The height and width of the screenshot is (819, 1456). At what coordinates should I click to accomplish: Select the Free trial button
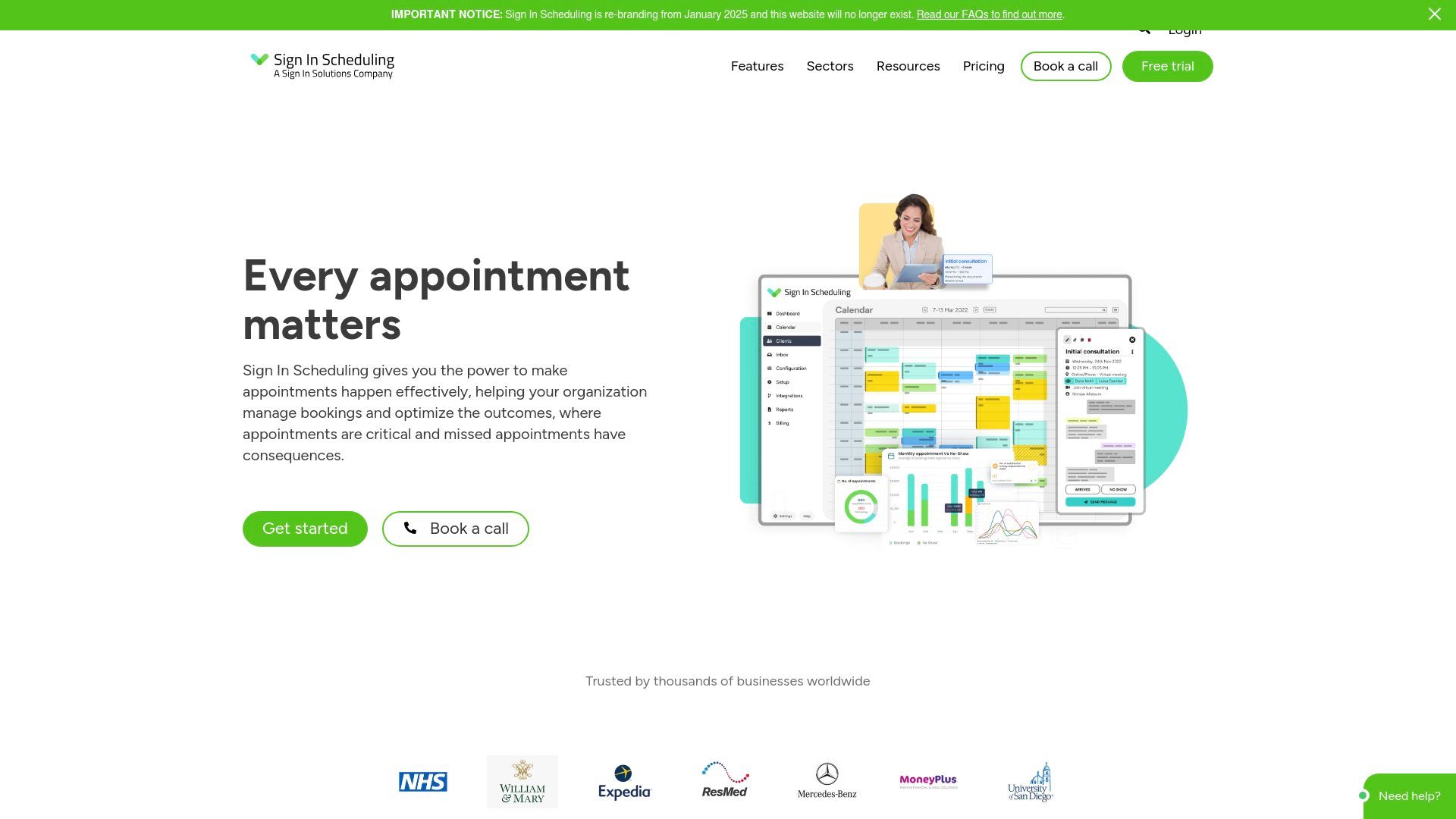[1167, 66]
